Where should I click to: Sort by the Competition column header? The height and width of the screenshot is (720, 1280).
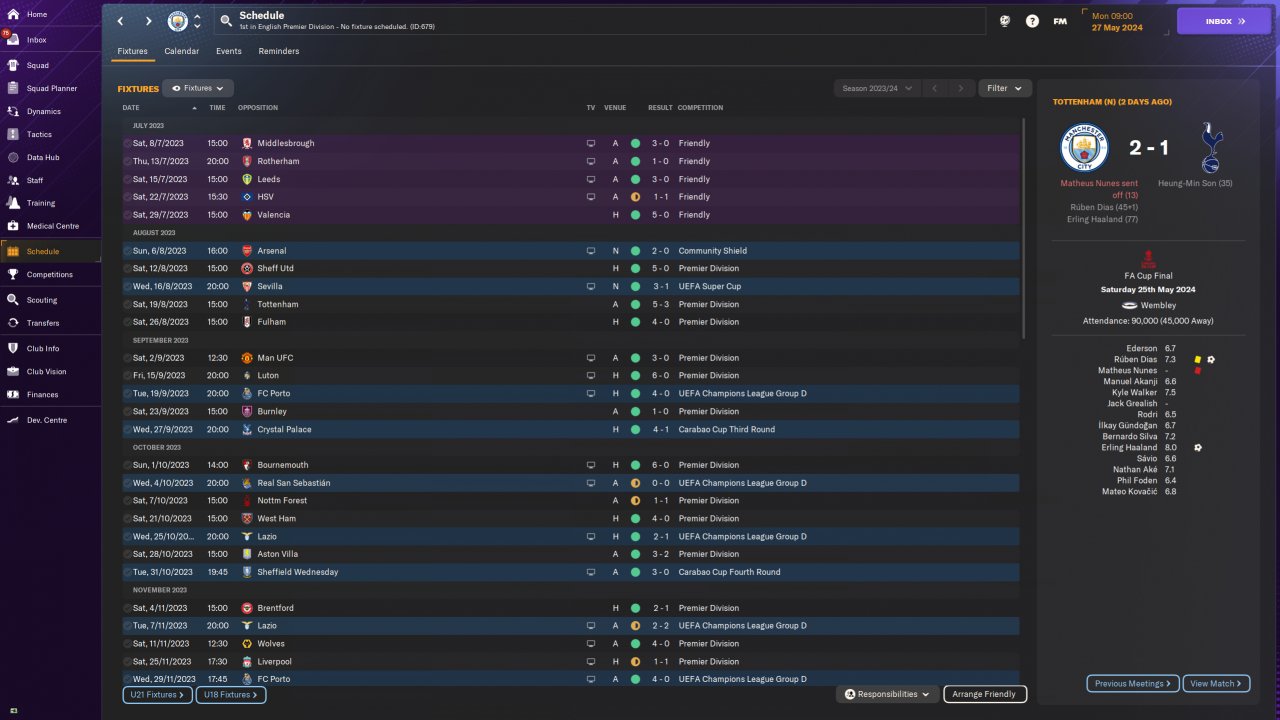click(700, 108)
